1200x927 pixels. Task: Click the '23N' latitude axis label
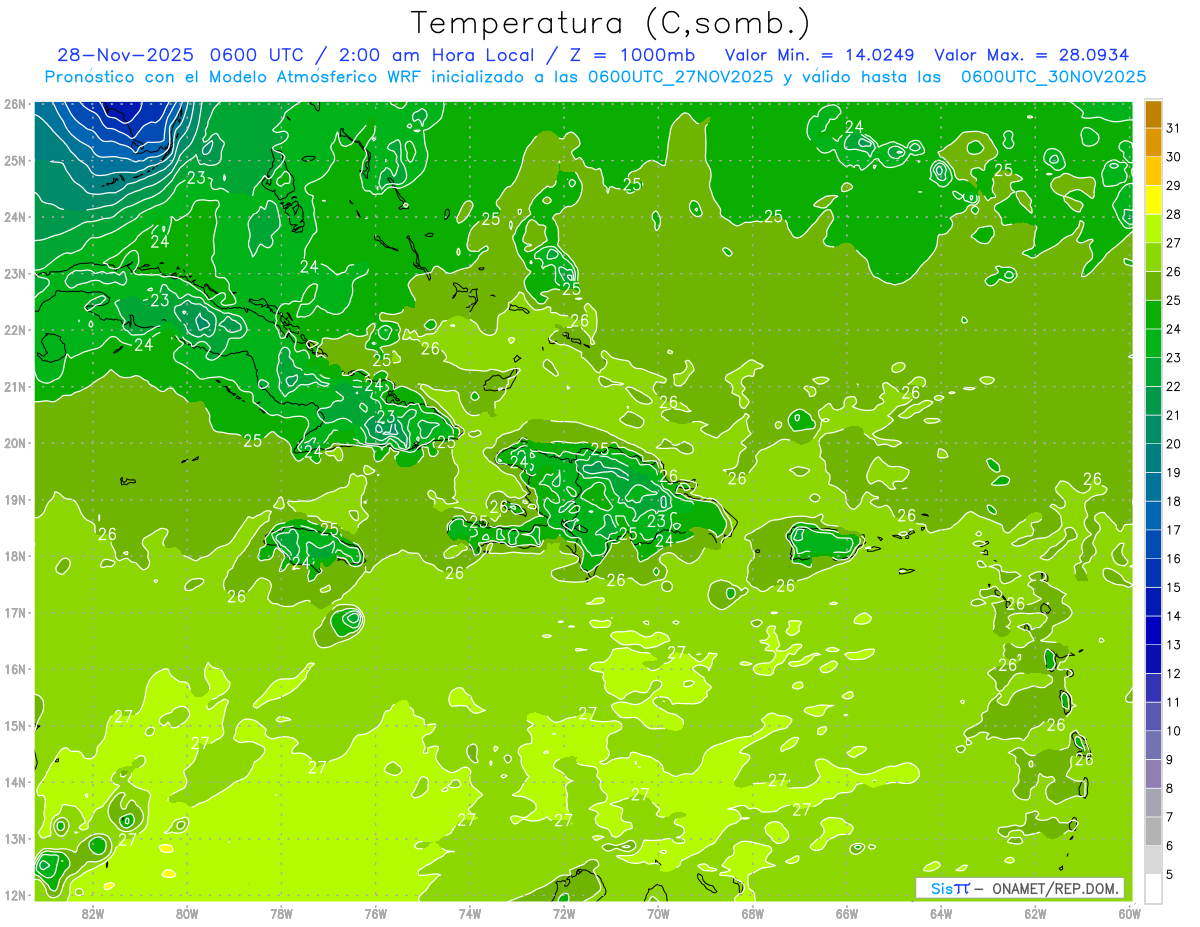click(x=14, y=273)
